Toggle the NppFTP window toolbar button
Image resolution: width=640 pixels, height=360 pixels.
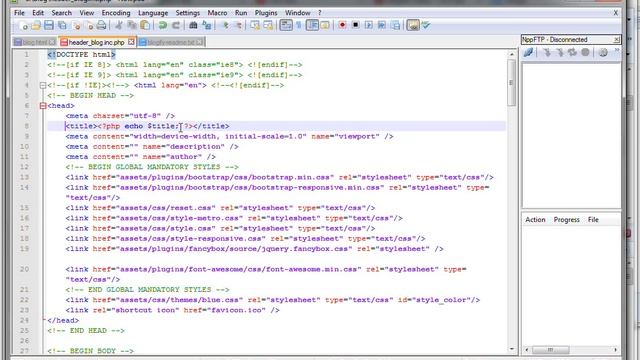pos(413,25)
